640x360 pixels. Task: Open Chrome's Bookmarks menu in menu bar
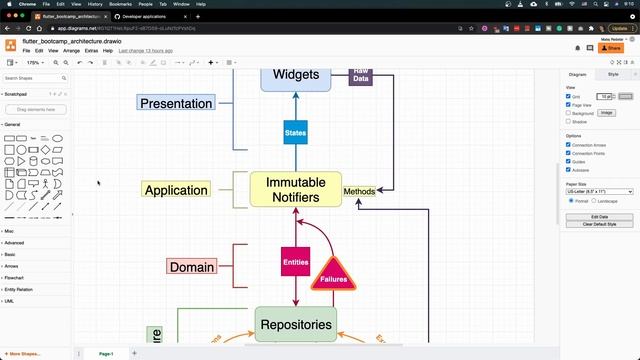(120, 4)
